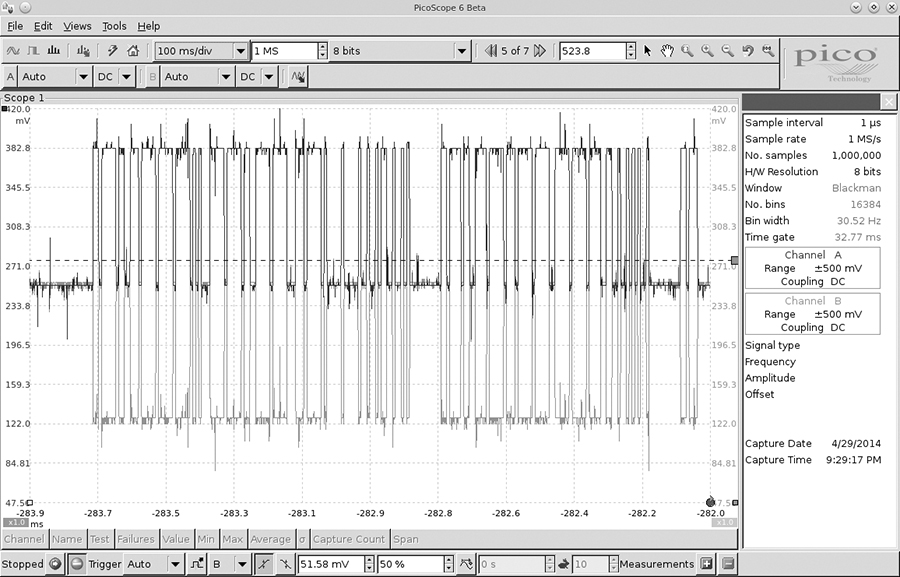
Task: Undo the last zoom
Action: (747, 51)
